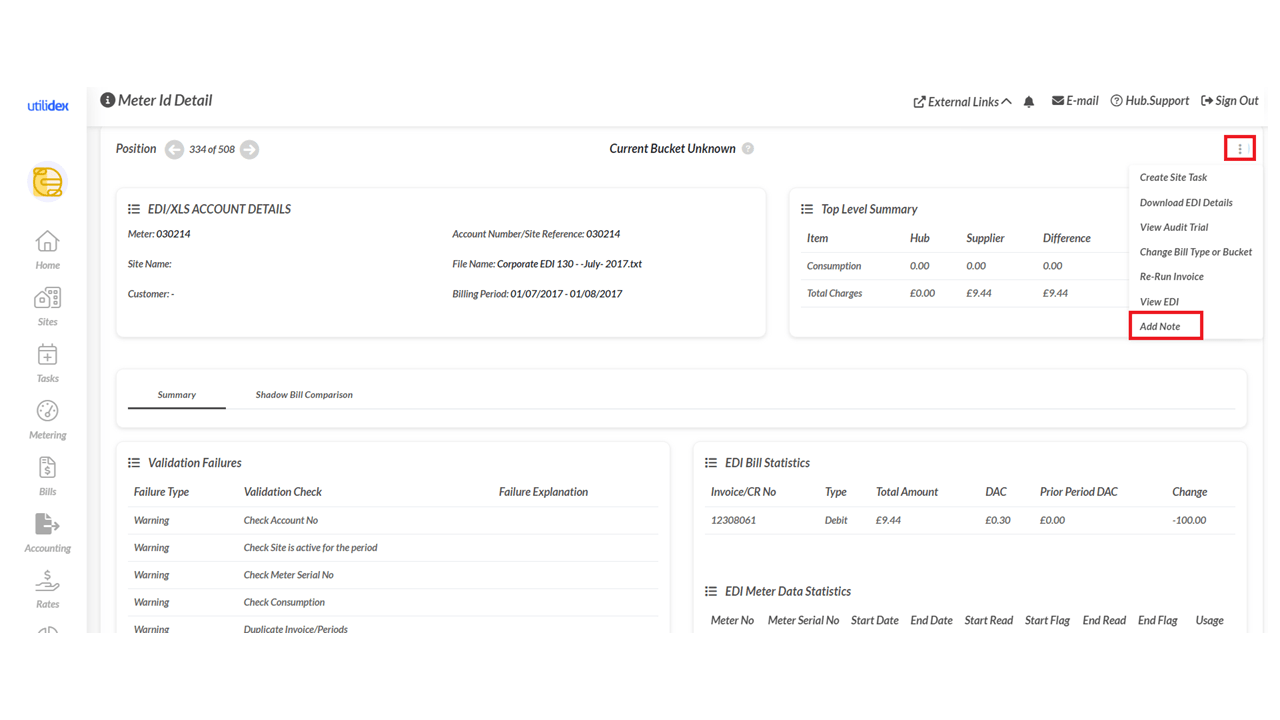Image resolution: width=1280 pixels, height=720 pixels.
Task: Go to next position arrow
Action: 250,149
